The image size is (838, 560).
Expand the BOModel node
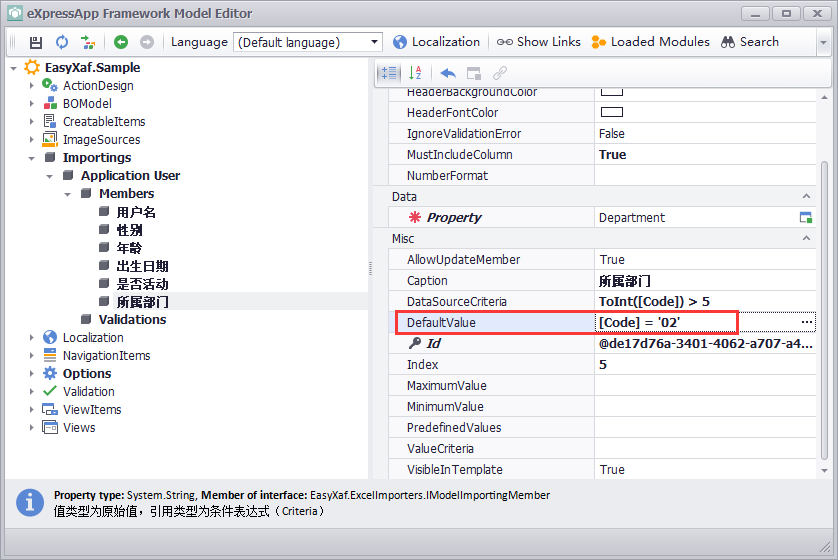(32, 104)
